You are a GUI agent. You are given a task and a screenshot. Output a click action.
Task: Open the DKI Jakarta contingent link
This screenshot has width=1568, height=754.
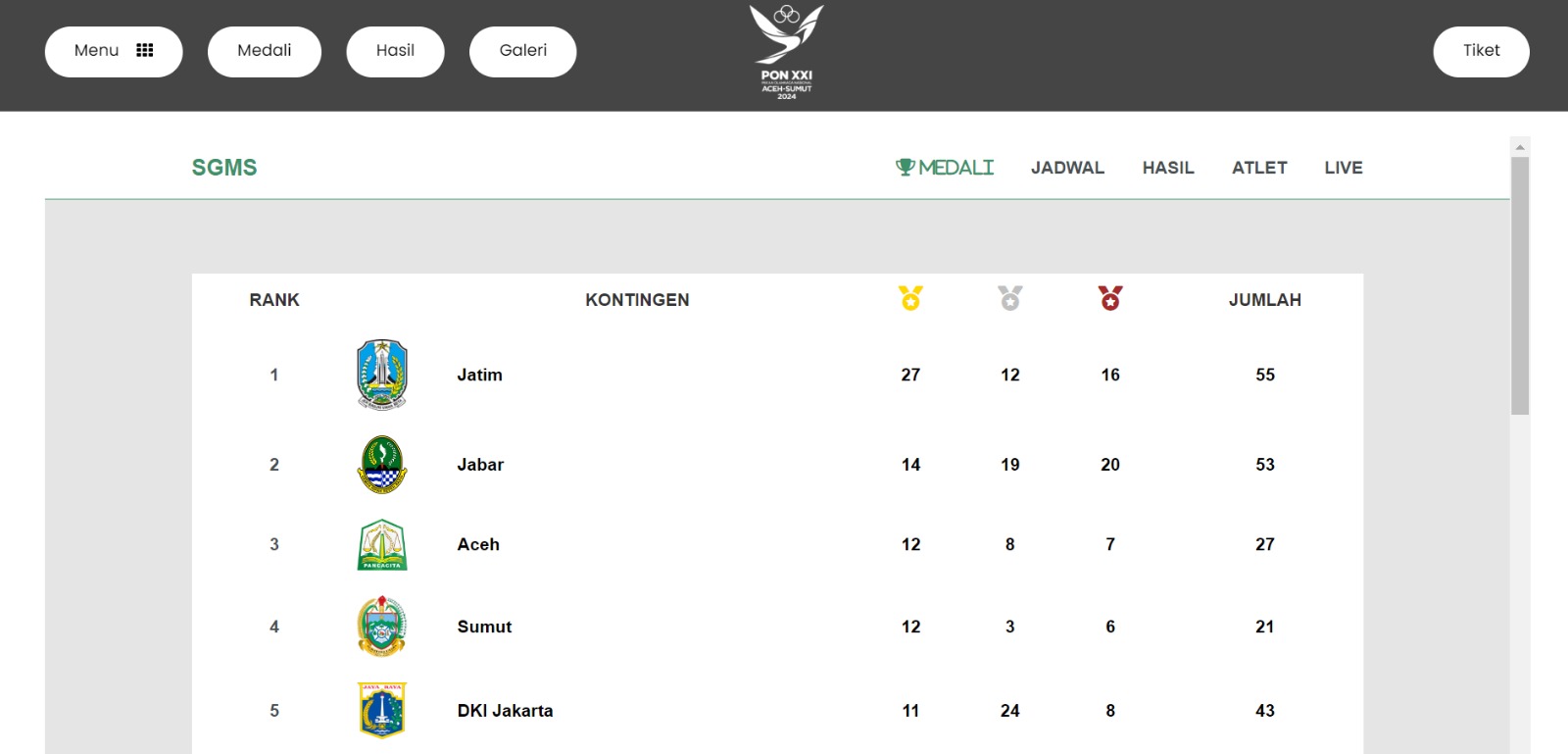click(505, 711)
